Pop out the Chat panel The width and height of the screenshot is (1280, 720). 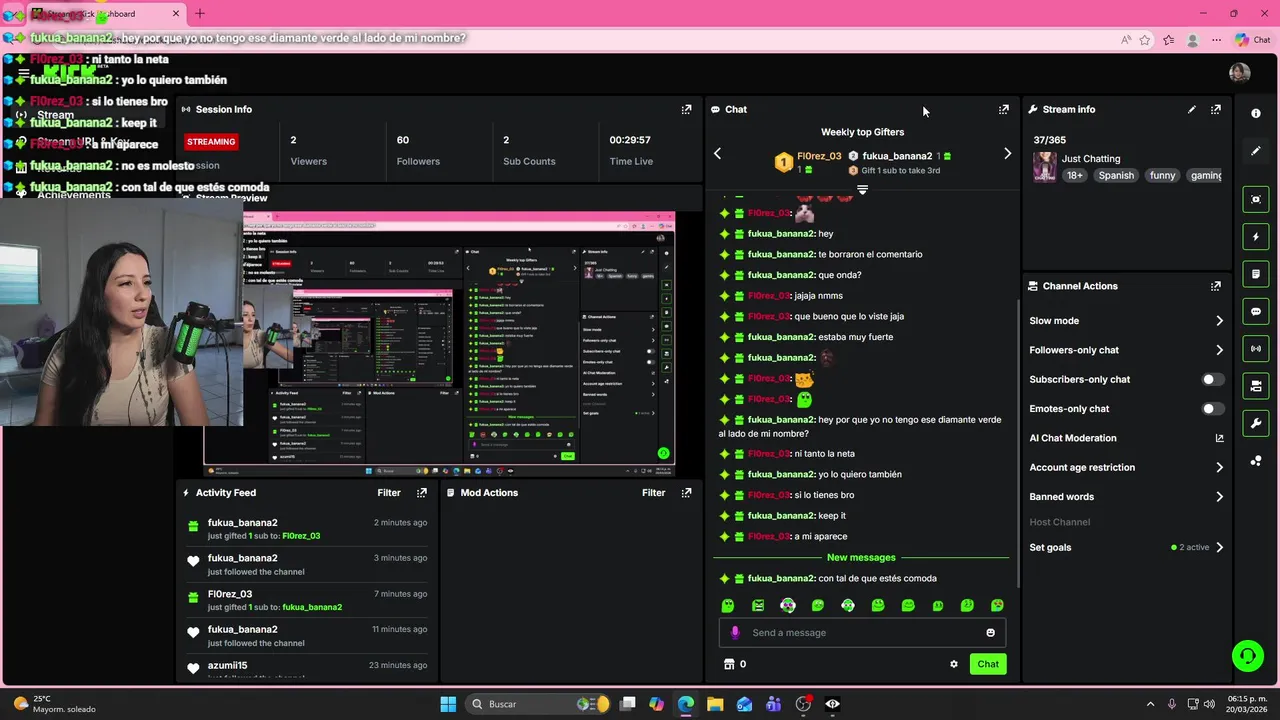coord(1003,109)
